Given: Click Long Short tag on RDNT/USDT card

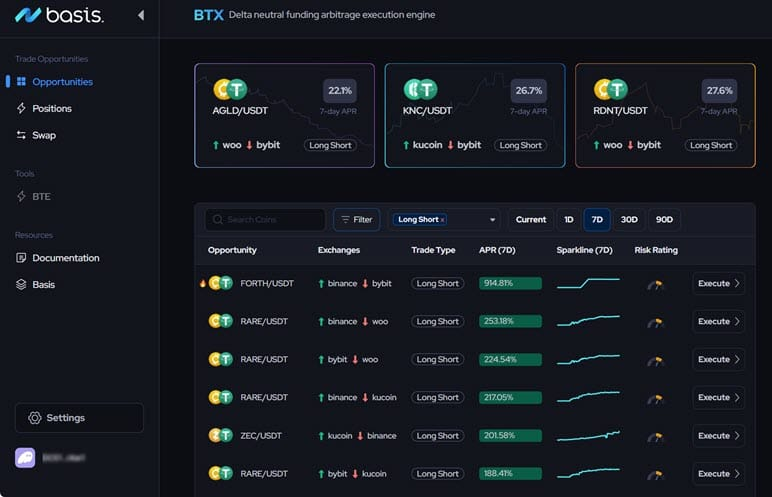Looking at the screenshot, I should (711, 145).
